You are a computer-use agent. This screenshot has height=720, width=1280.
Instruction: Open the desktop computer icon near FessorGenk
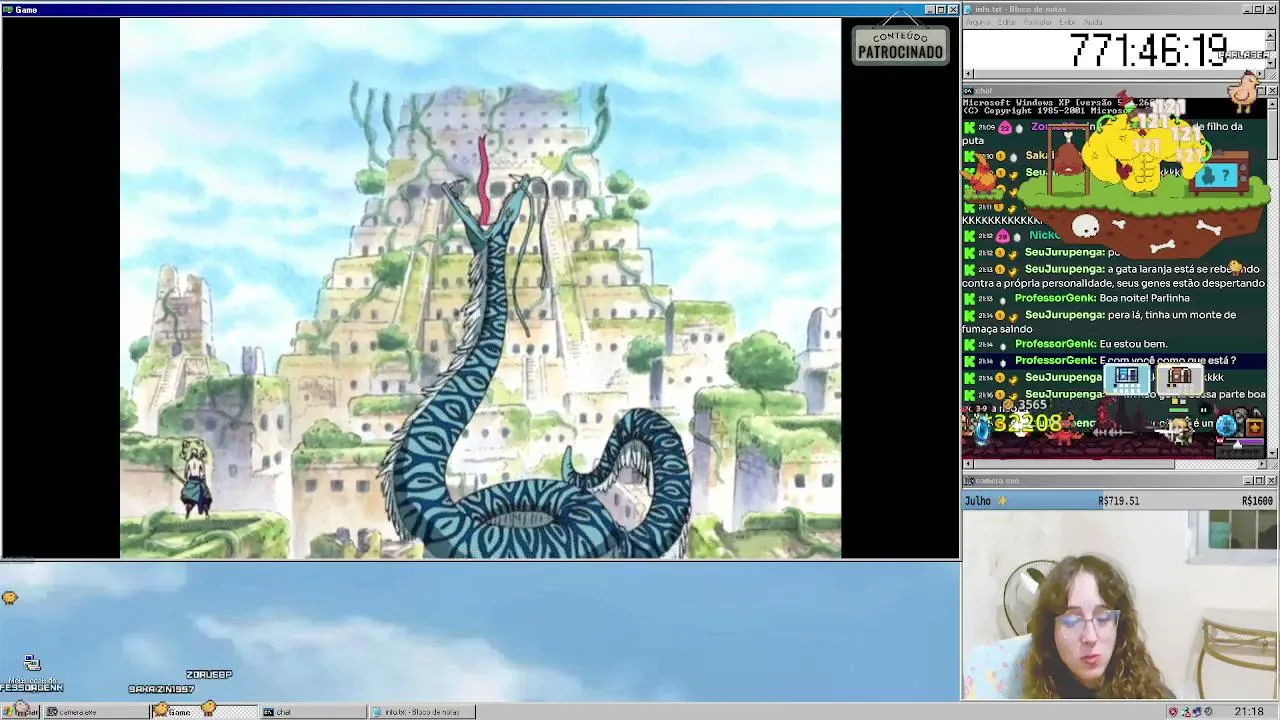(x=32, y=664)
